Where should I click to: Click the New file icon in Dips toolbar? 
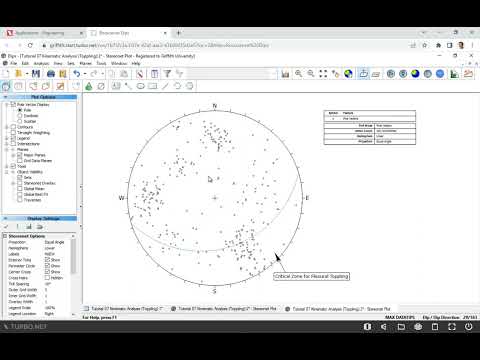[6, 74]
